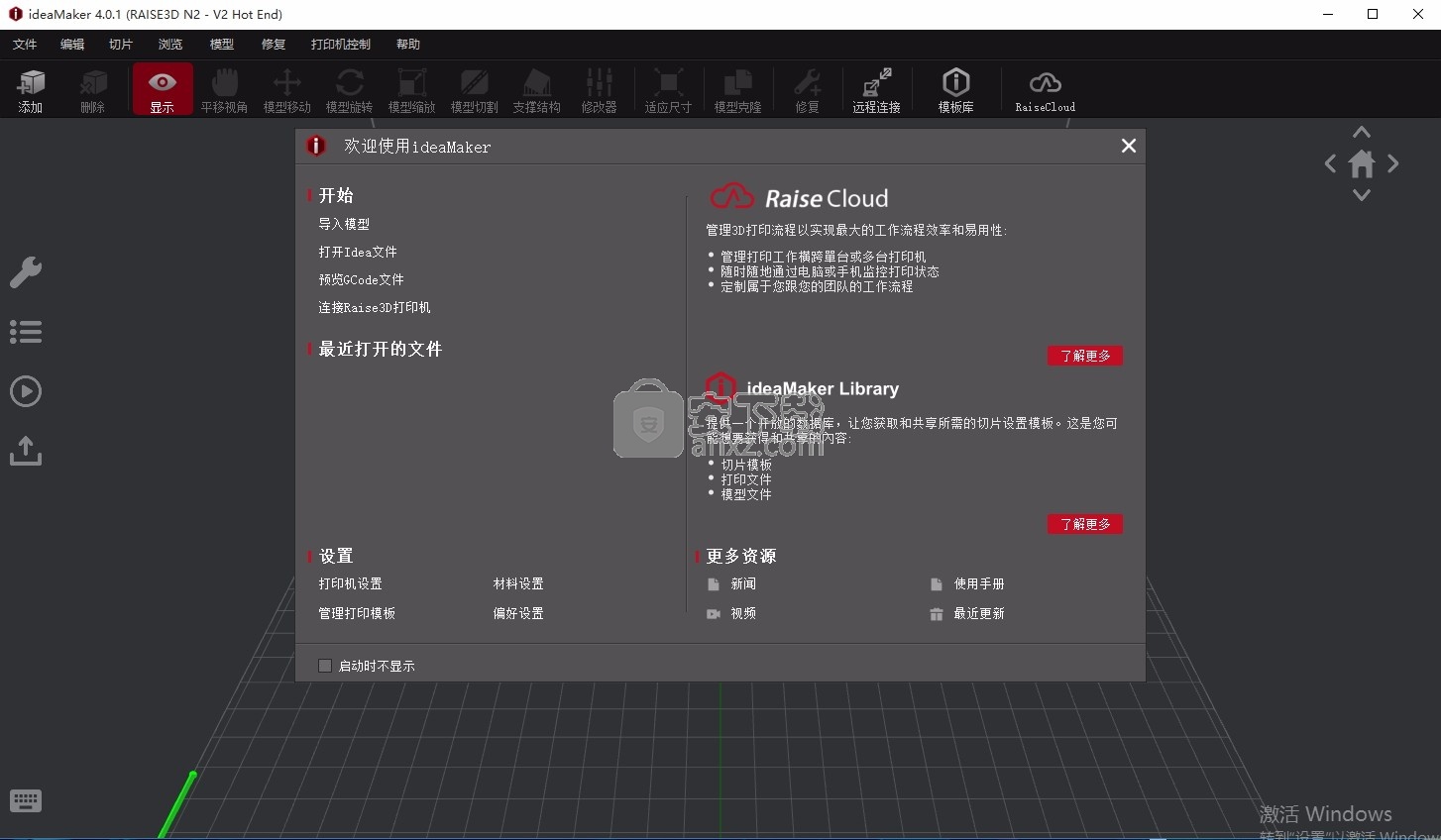
Task: Rotate view right with the right chevron
Action: [1392, 164]
